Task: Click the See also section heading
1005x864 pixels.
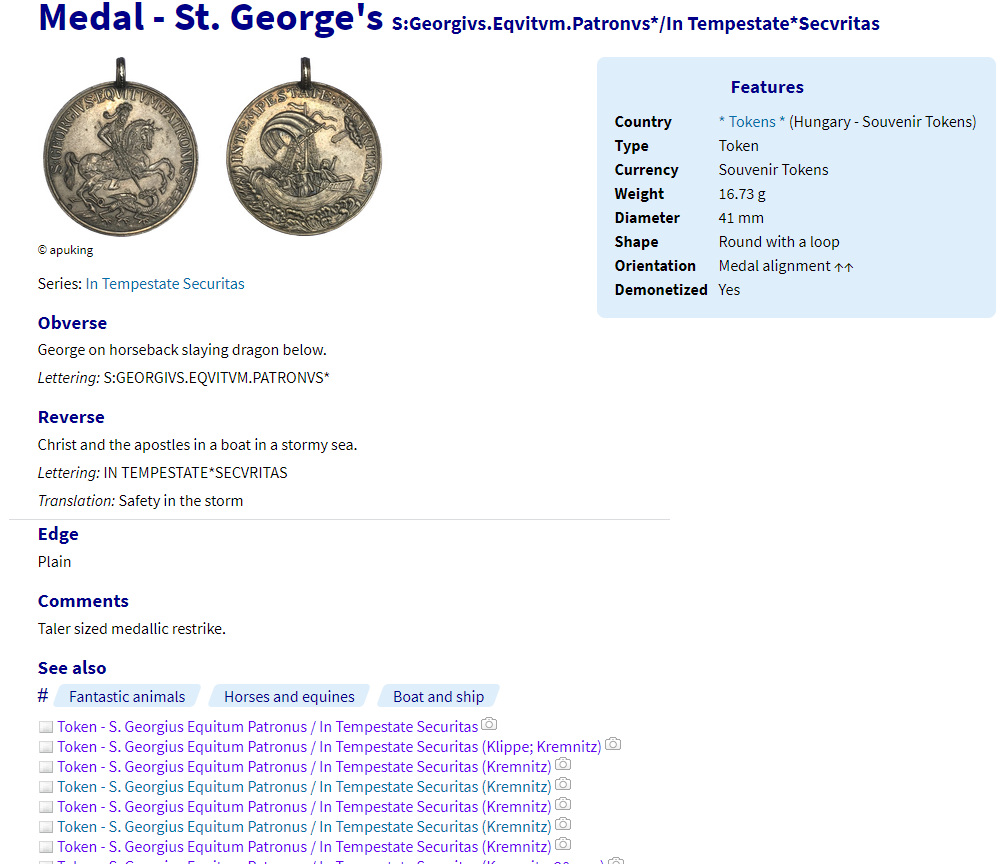Action: coord(72,668)
